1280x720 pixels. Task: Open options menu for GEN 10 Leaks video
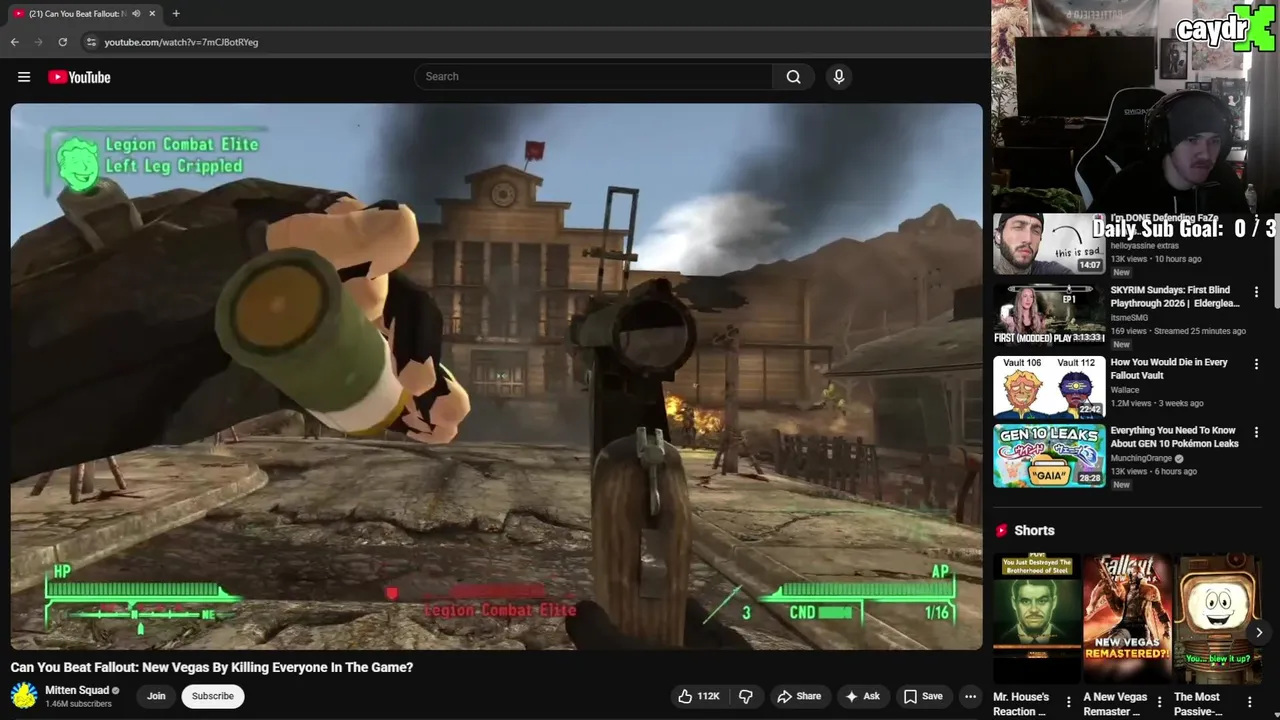tap(1257, 432)
